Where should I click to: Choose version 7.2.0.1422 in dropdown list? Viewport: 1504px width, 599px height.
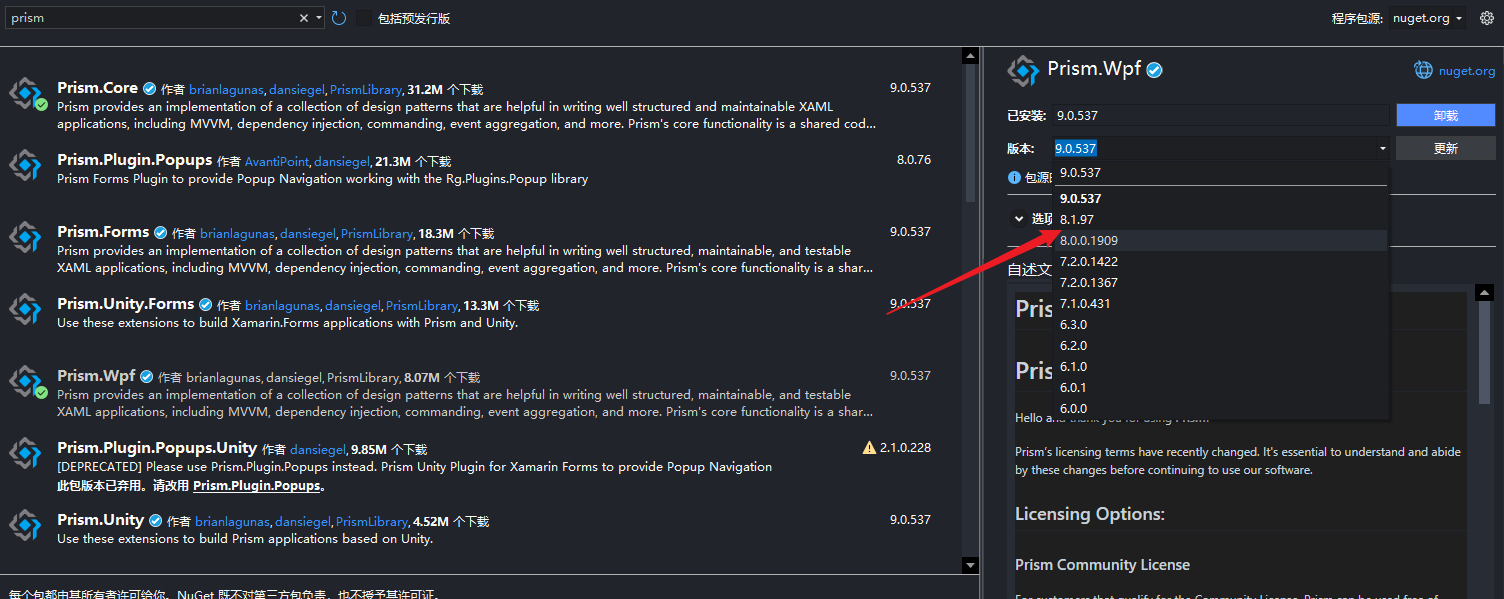tap(1089, 261)
